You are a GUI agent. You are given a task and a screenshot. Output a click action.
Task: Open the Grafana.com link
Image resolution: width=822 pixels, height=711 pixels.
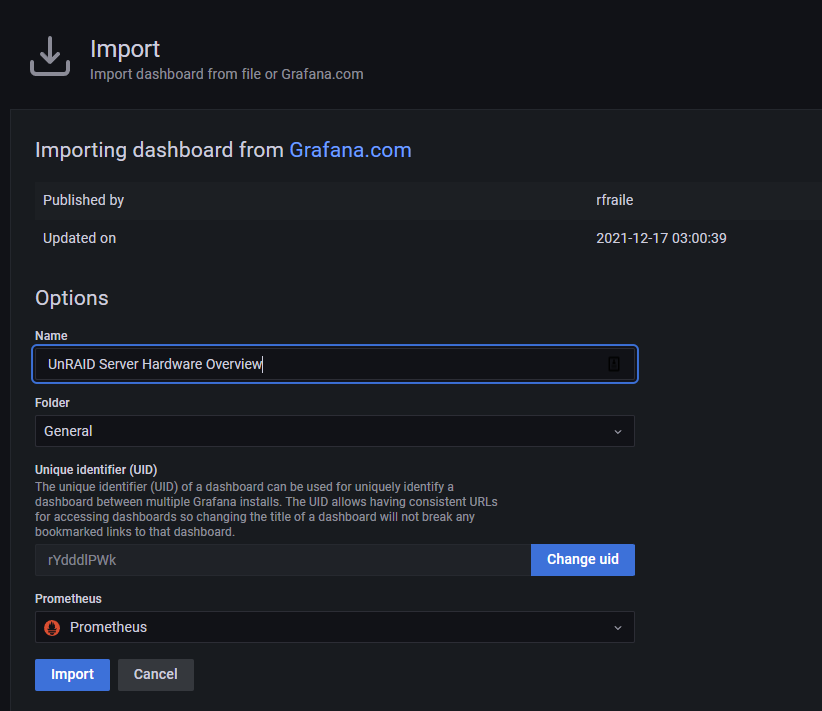click(350, 150)
